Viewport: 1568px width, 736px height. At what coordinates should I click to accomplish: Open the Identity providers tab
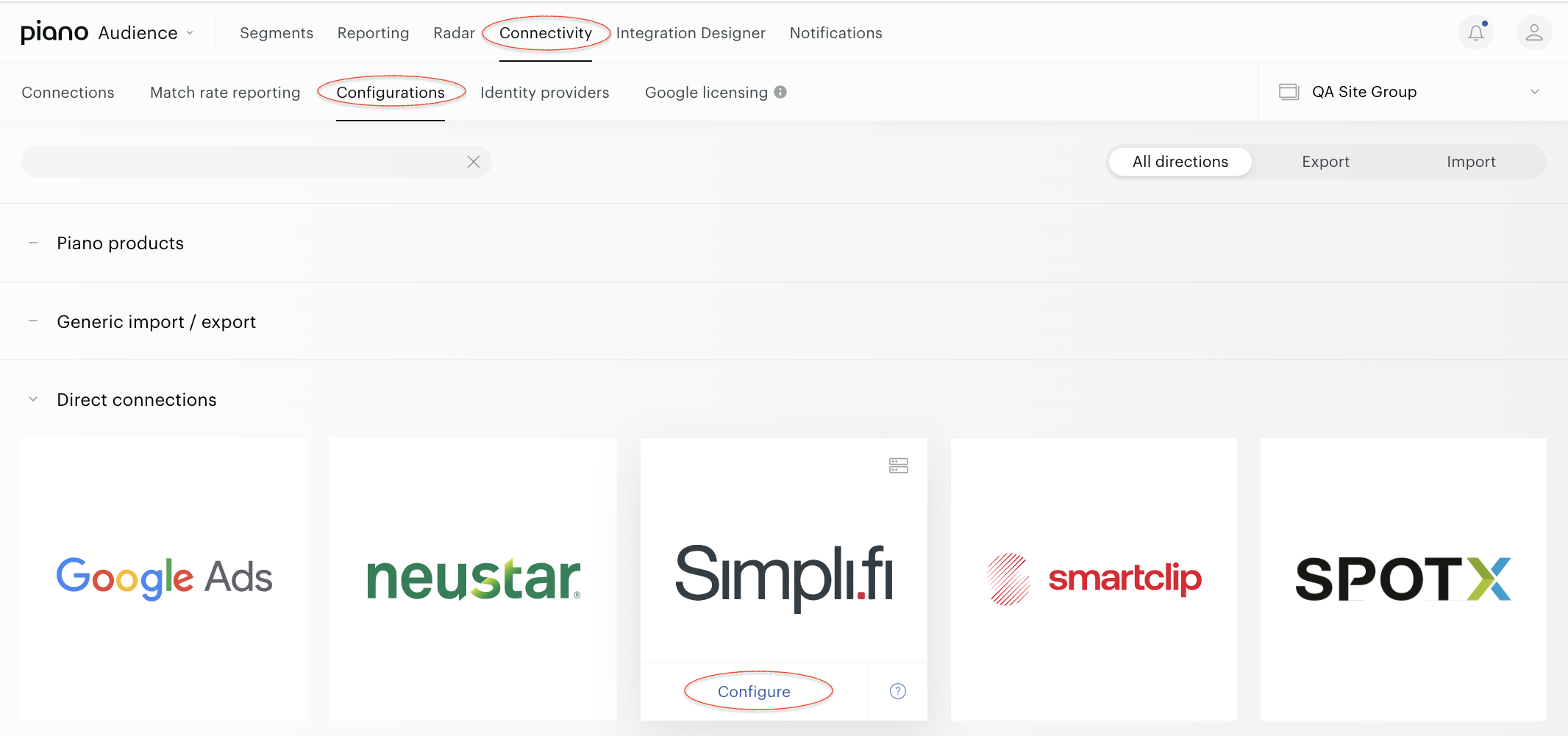click(x=545, y=93)
